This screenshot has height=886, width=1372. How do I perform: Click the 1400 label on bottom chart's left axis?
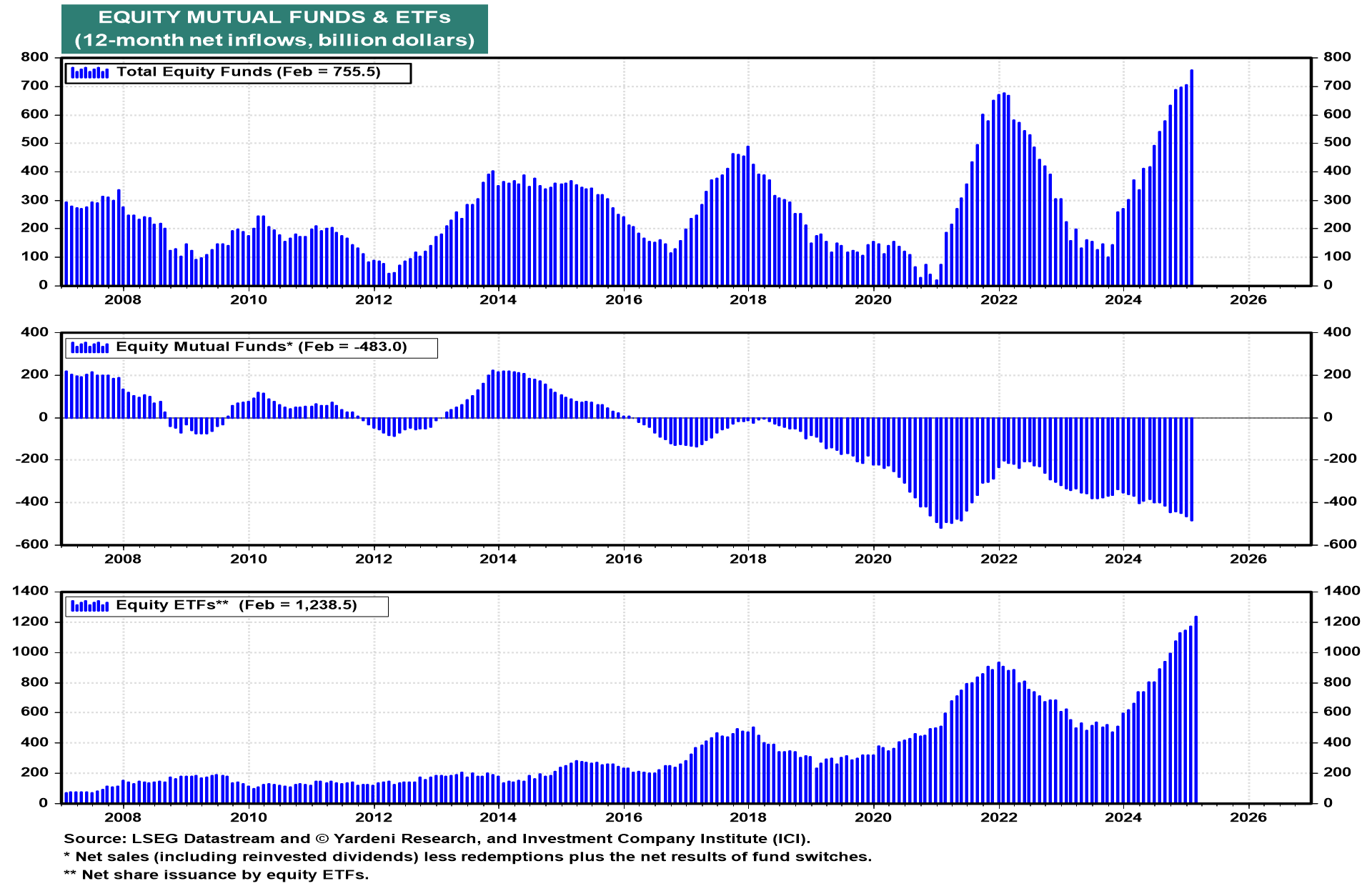click(x=31, y=591)
